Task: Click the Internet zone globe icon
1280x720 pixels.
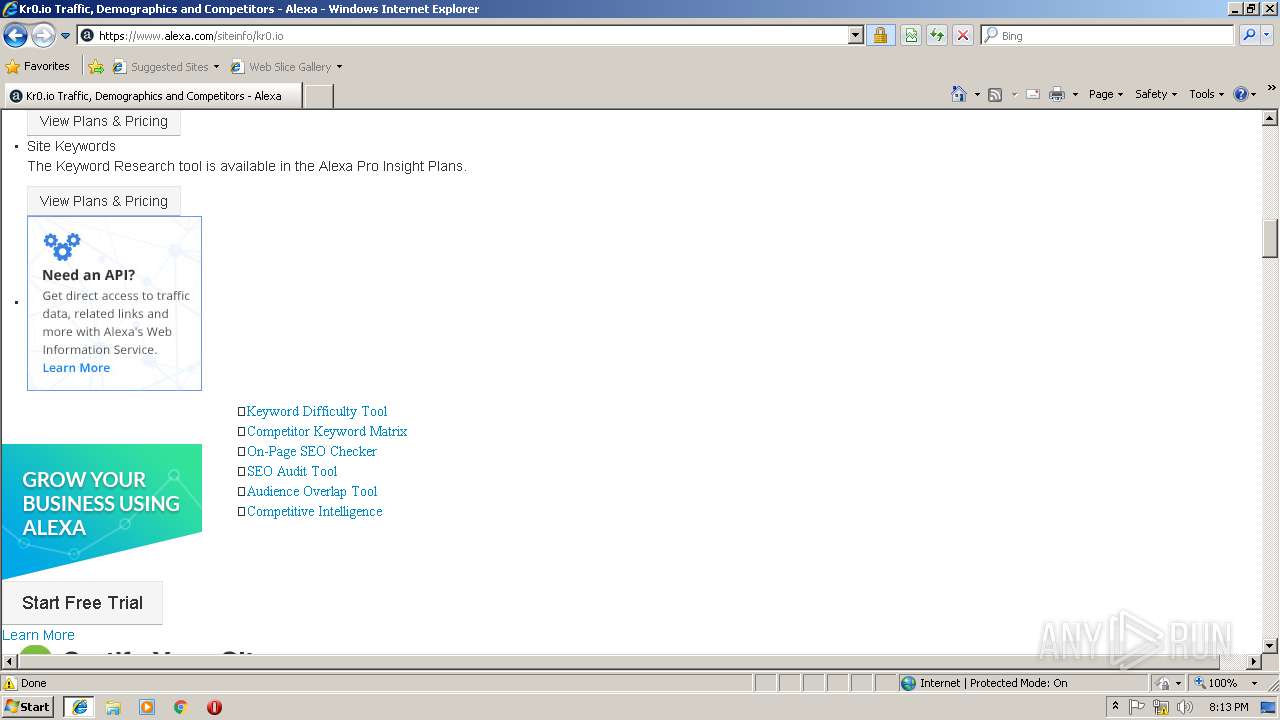Action: [908, 683]
